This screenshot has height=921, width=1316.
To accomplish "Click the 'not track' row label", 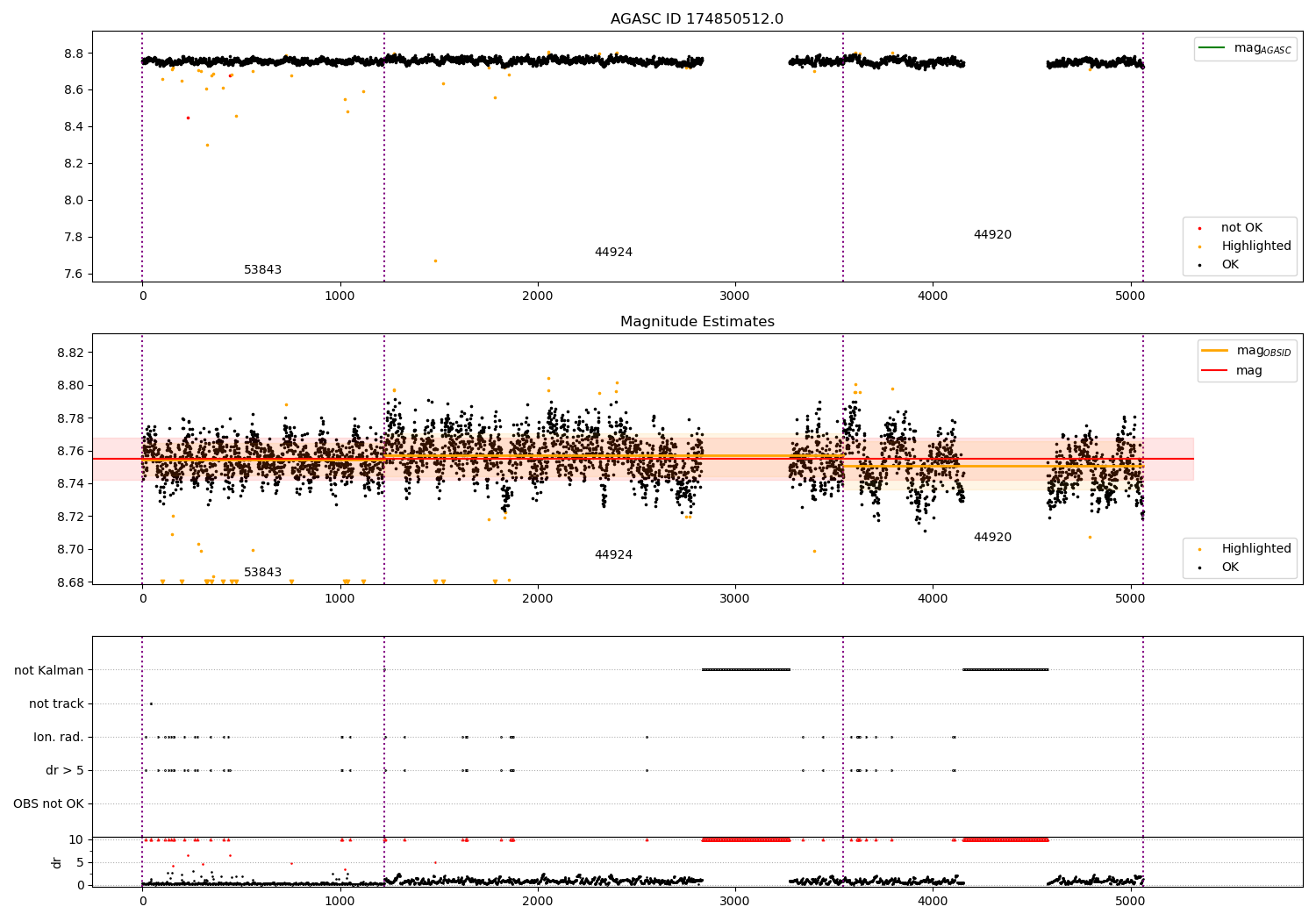I will pos(56,704).
